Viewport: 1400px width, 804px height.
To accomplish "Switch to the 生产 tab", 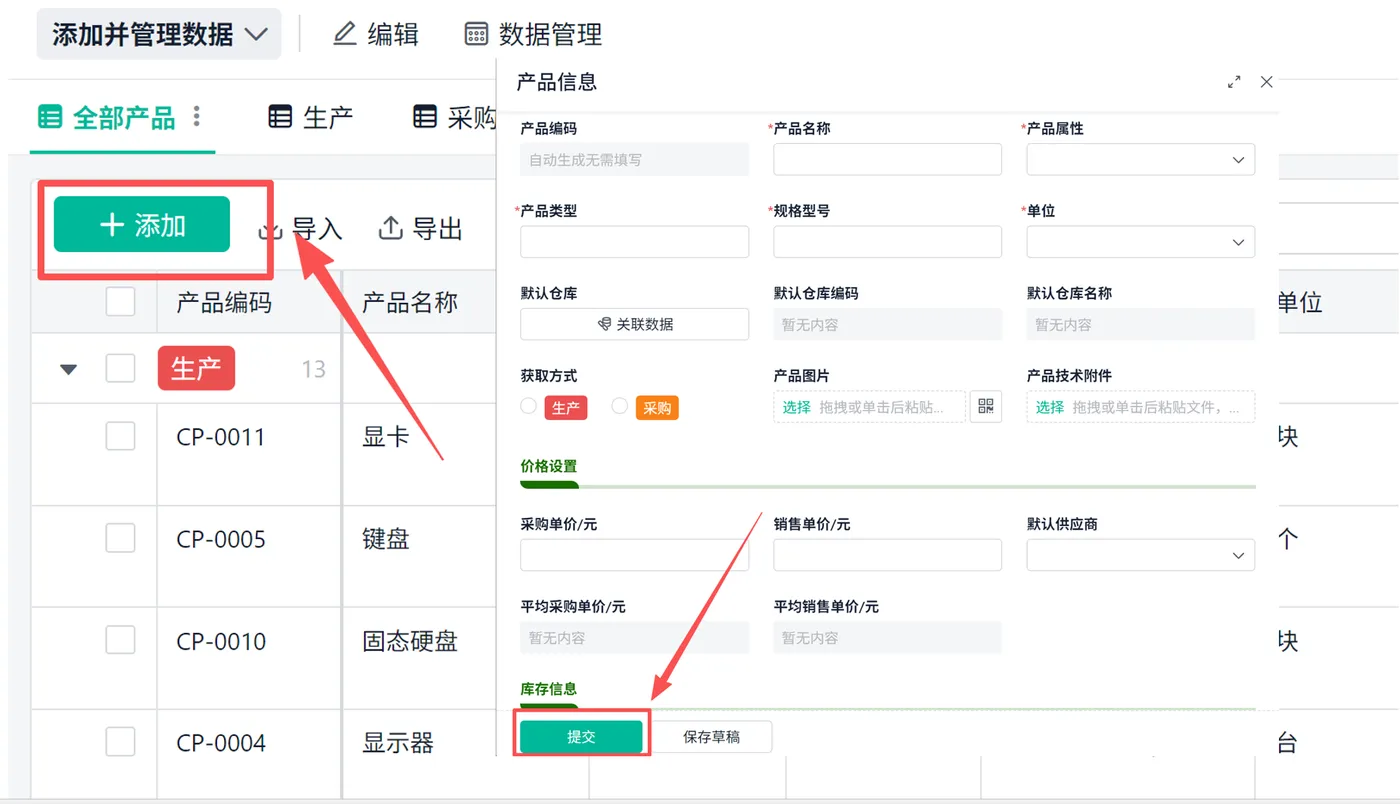I will 311,117.
